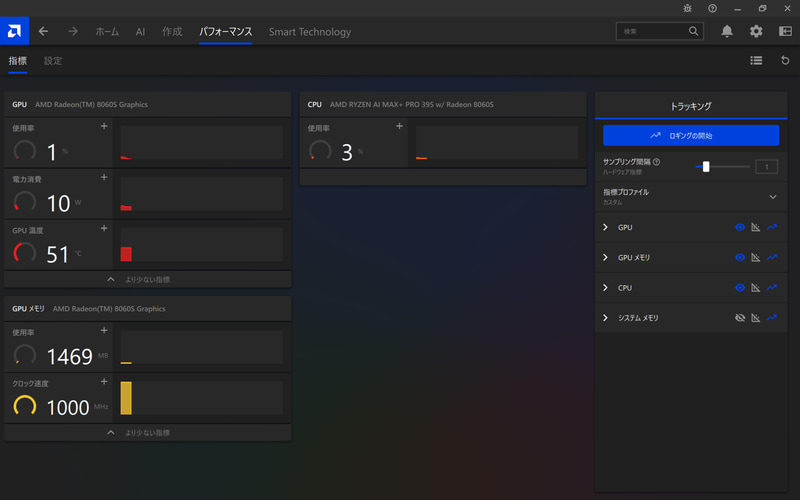
Task: Click the トラッキング panel header
Action: pyautogui.click(x=691, y=106)
